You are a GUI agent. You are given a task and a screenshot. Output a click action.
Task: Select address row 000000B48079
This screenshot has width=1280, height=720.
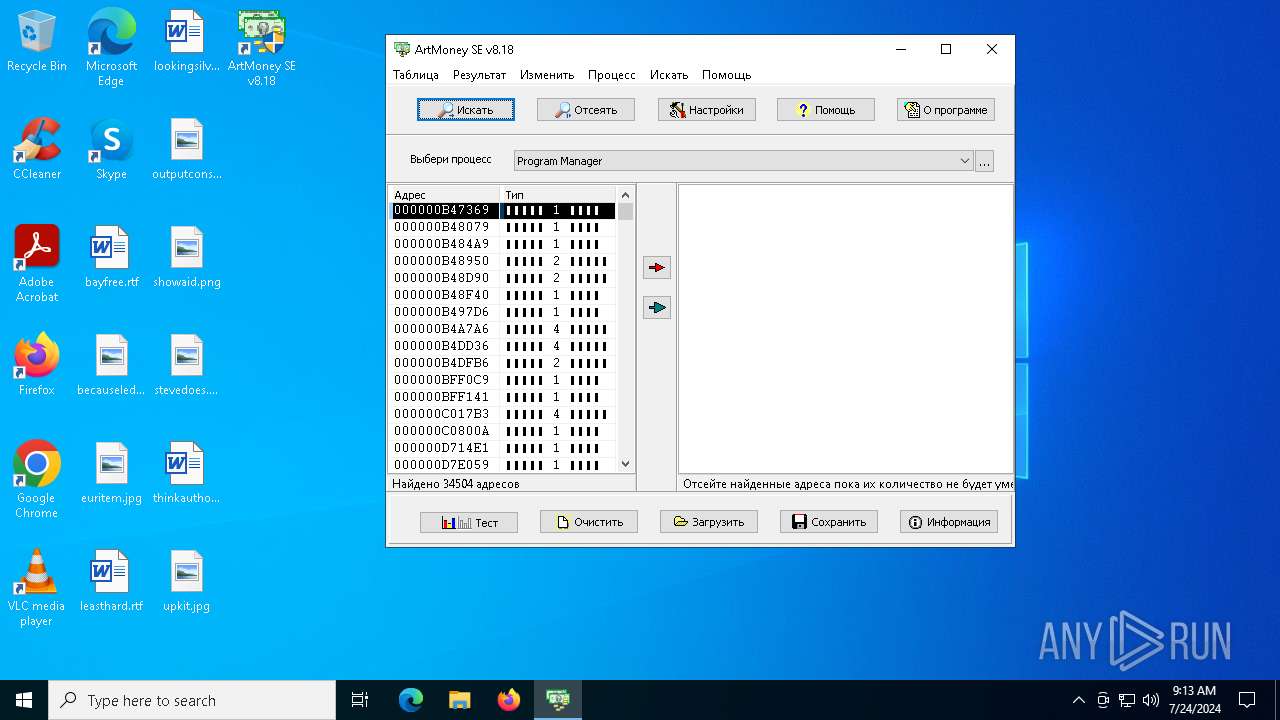502,228
